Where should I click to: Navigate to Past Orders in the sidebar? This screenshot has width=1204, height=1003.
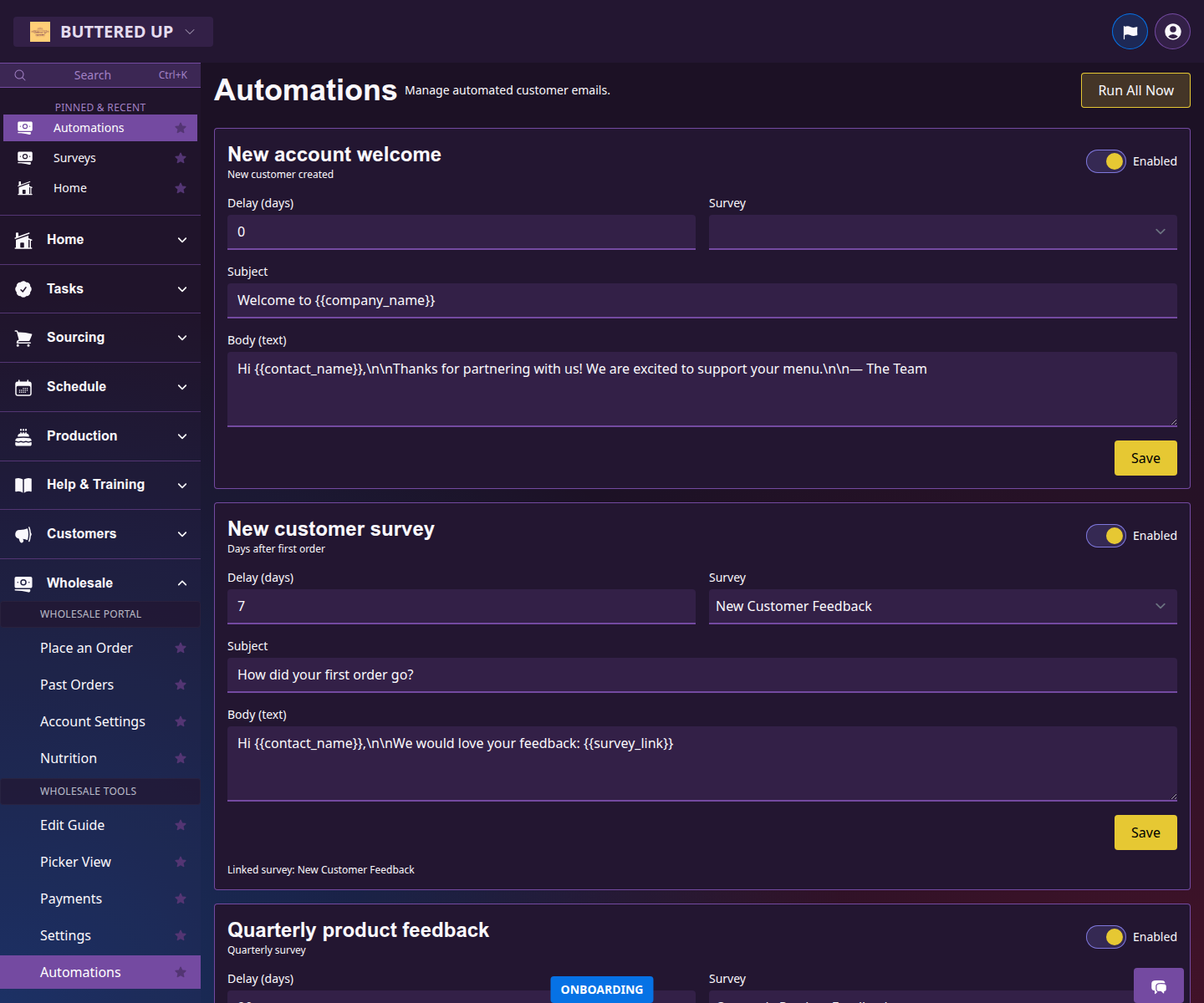pyautogui.click(x=77, y=685)
